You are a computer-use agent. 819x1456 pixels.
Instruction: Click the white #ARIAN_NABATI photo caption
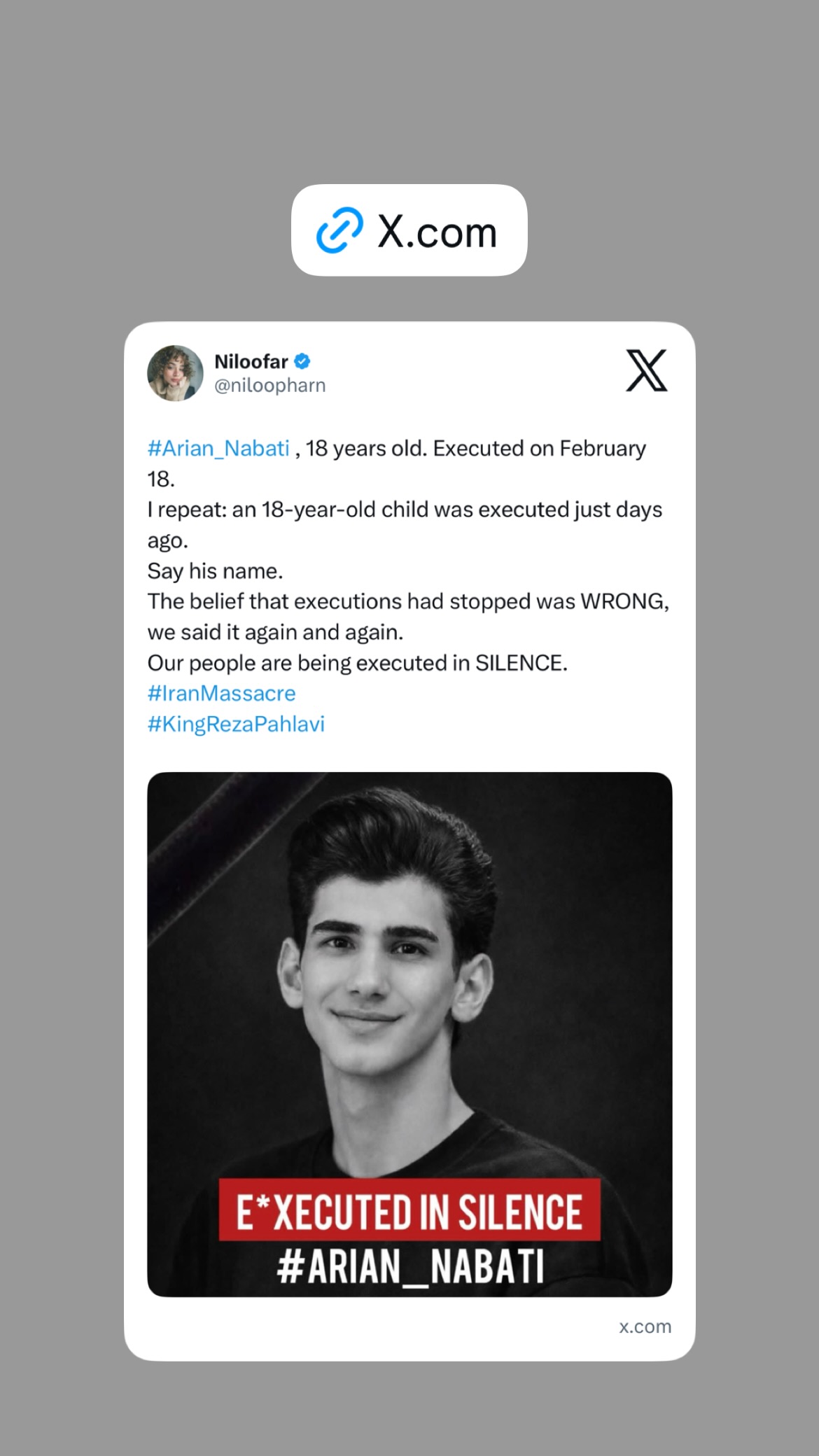tap(411, 1267)
